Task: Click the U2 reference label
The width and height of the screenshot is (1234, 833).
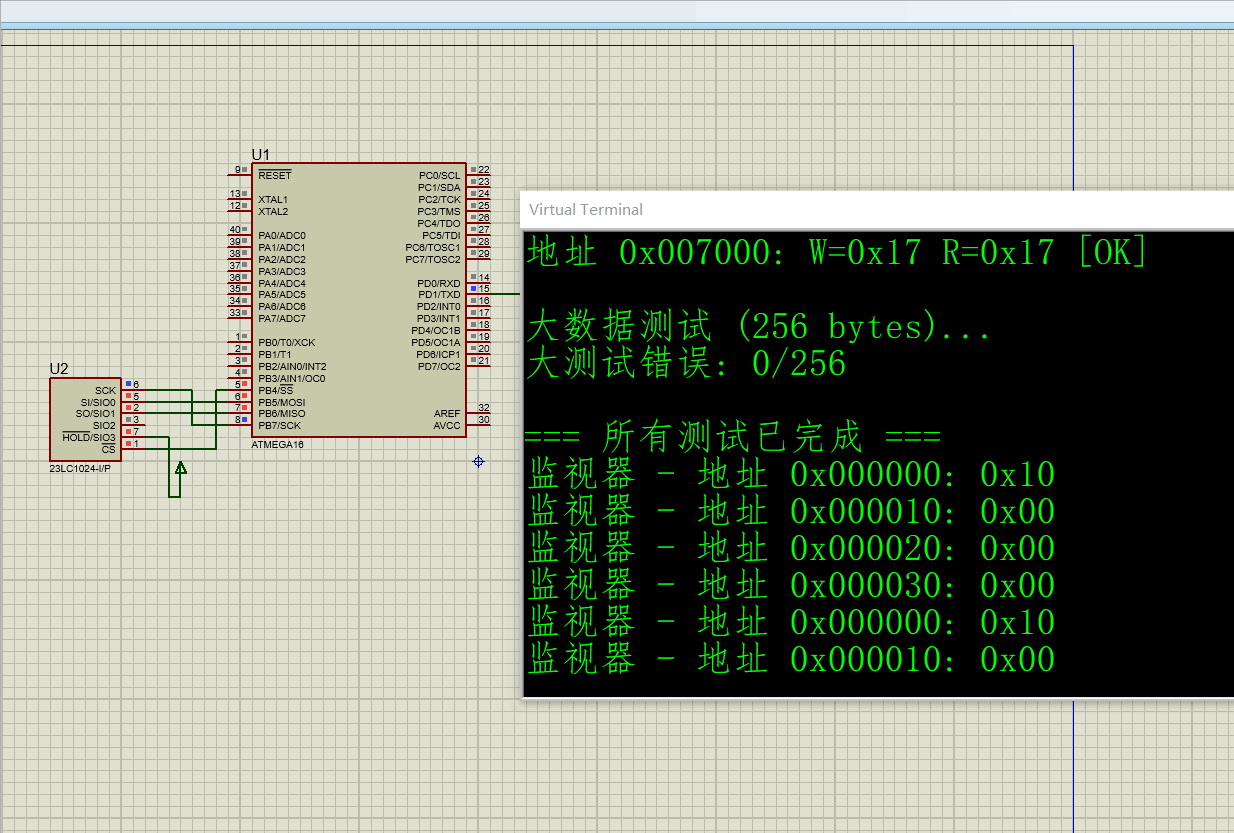Action: pos(59,369)
